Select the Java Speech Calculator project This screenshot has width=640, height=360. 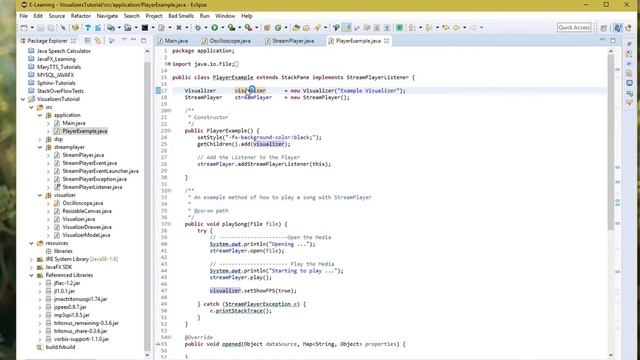point(64,51)
